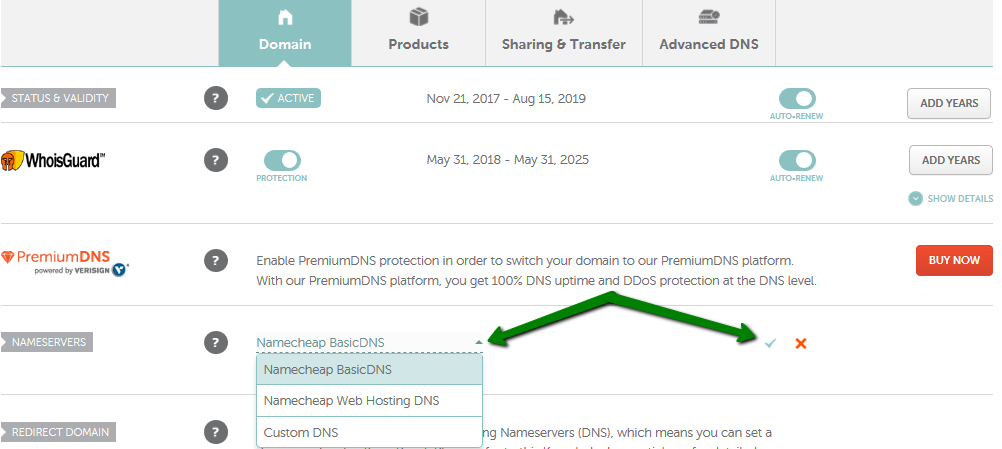
Task: Open the PremiumDNS help question mark icon
Action: [216, 261]
